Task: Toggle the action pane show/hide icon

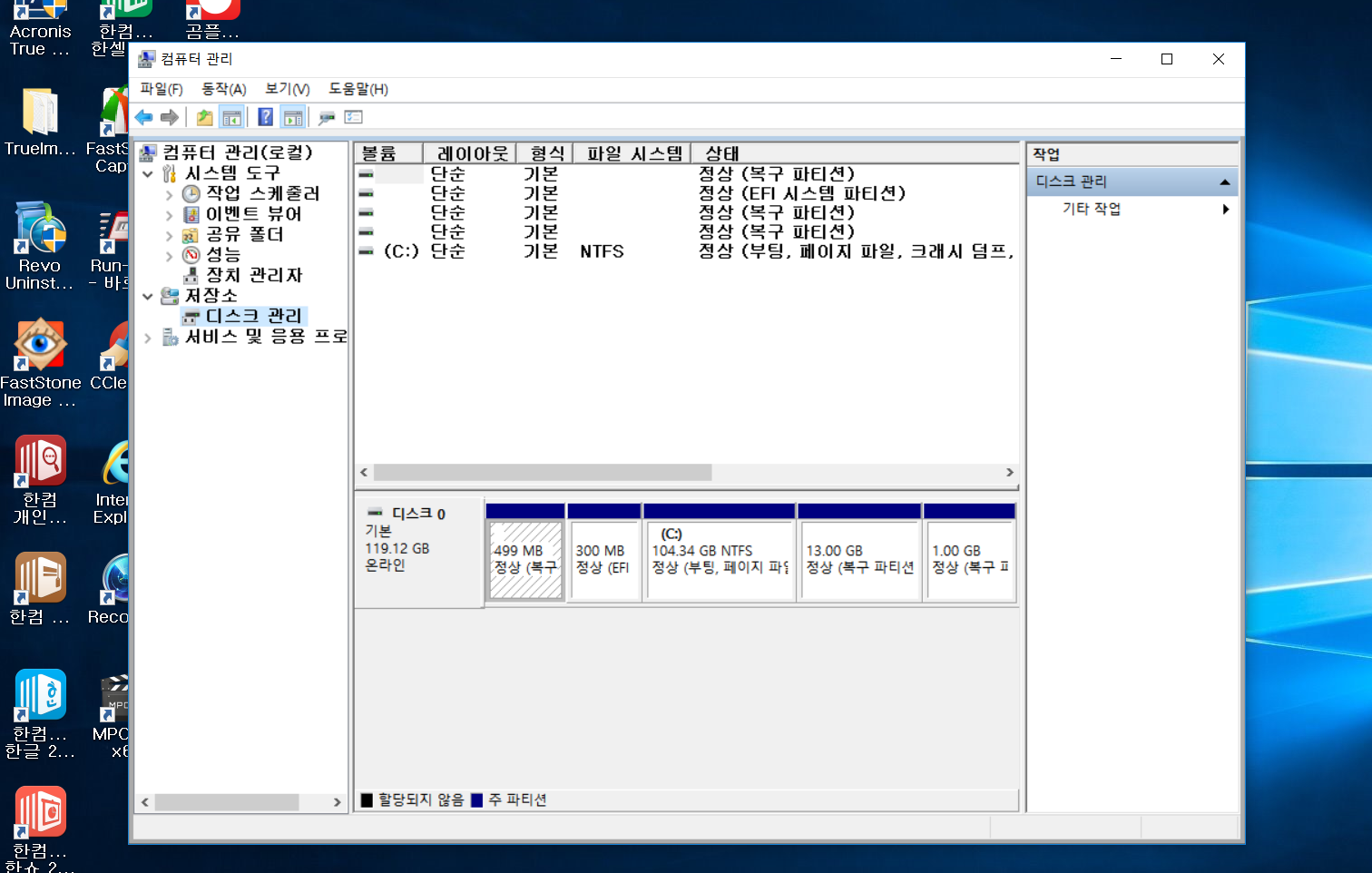Action: (292, 117)
